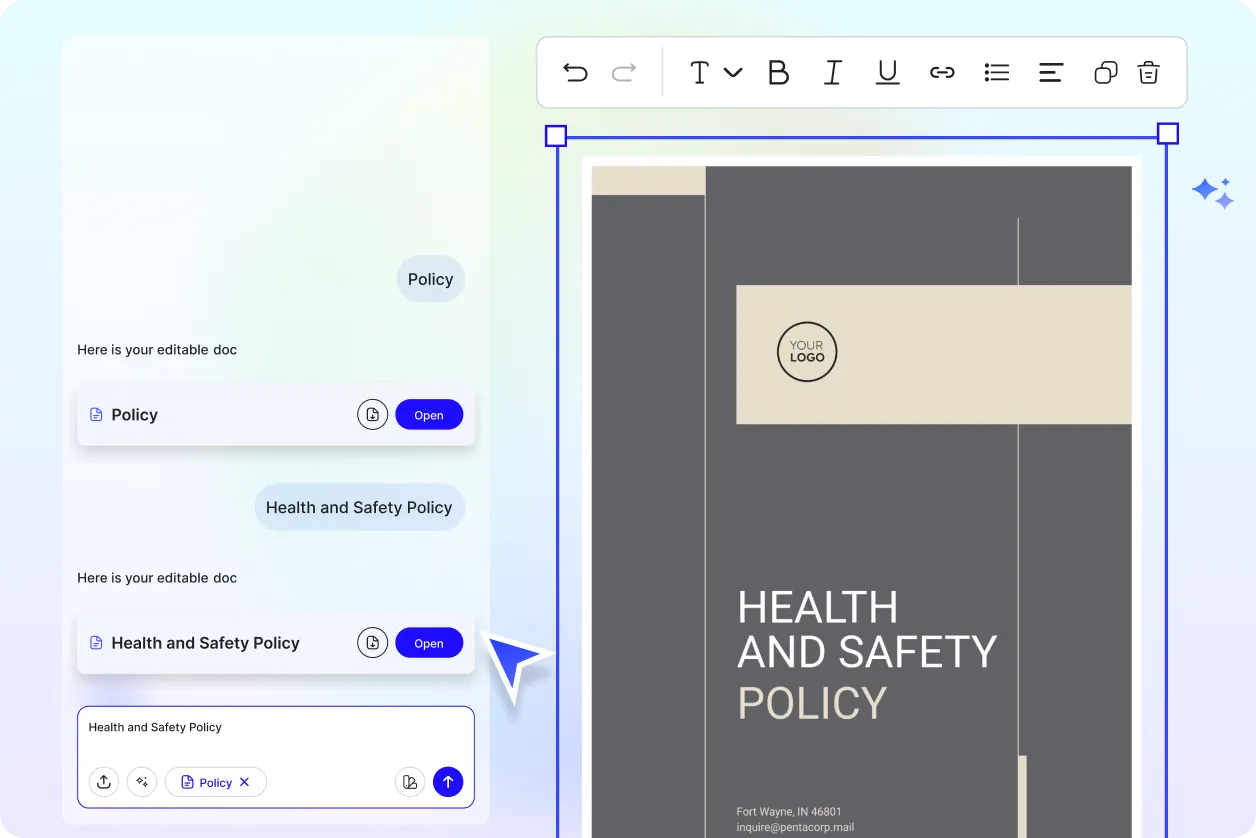Select the text style T icon
Viewport: 1256px width, 838px height.
click(700, 72)
